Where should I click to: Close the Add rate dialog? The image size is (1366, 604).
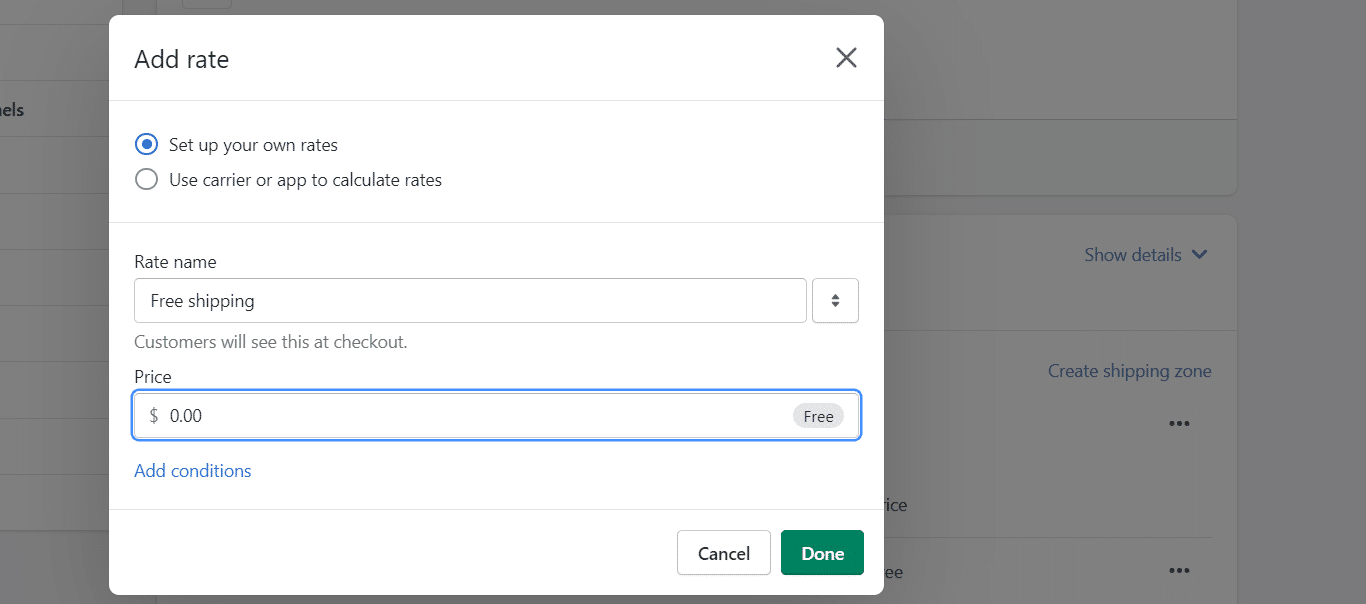[846, 58]
